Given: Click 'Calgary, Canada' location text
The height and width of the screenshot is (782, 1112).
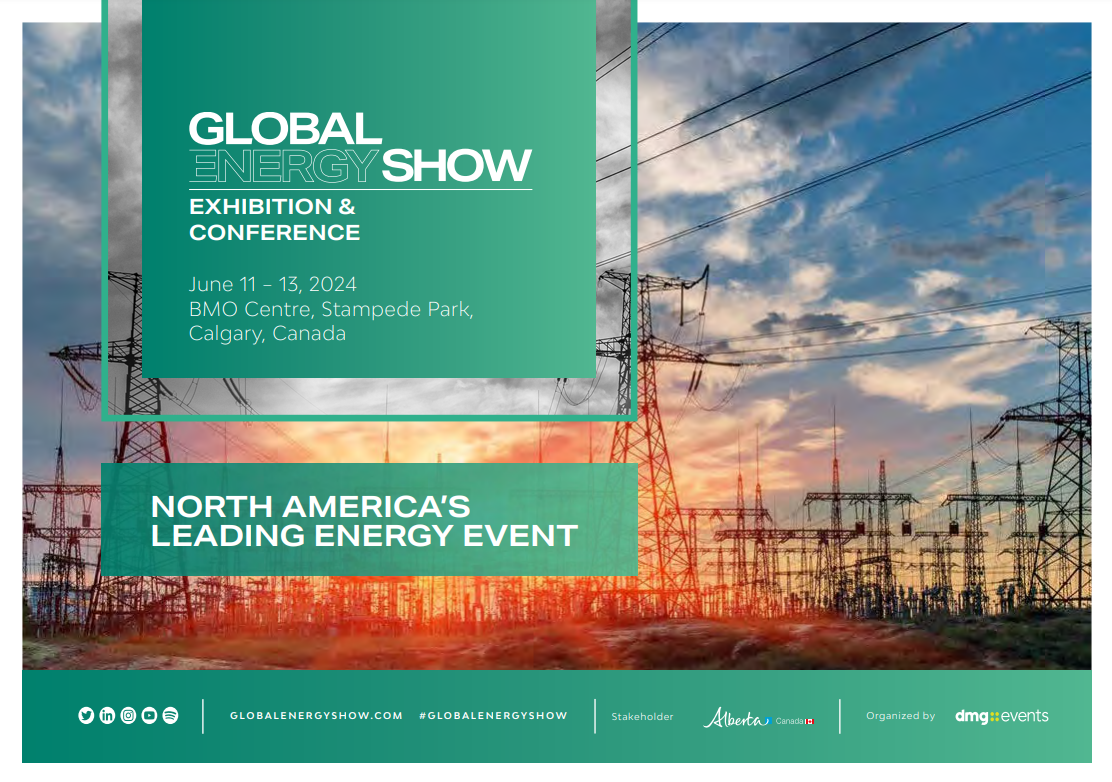Looking at the screenshot, I should (x=267, y=334).
